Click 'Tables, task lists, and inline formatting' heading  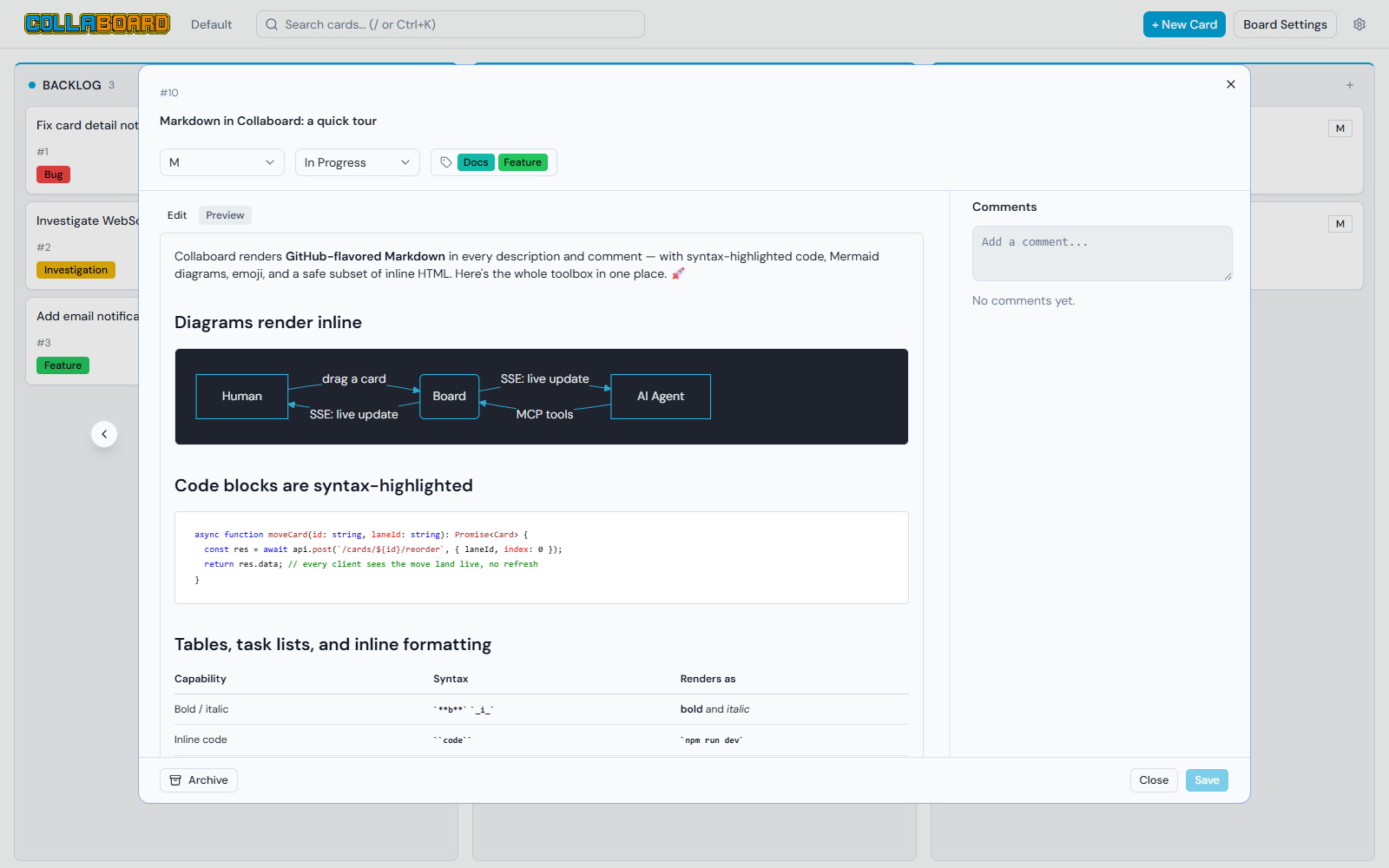tap(332, 644)
